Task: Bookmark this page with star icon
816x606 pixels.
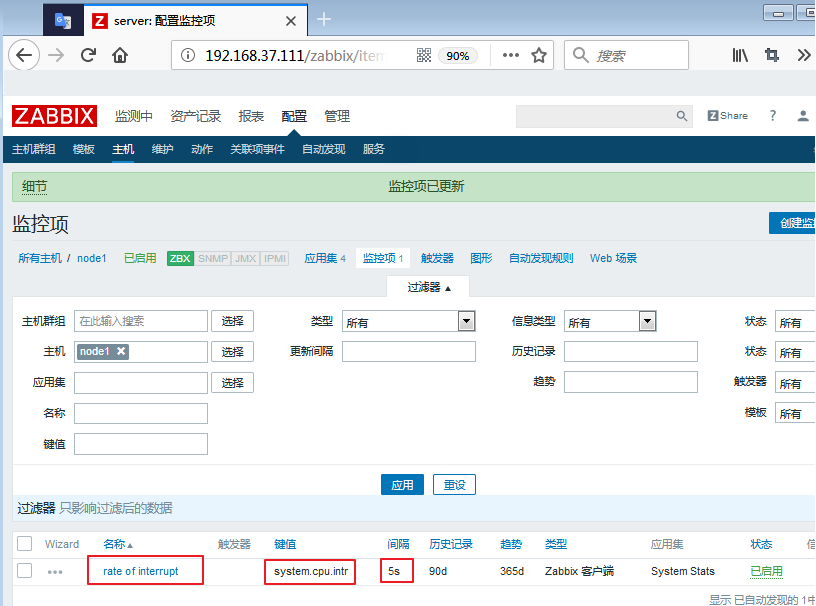Action: pyautogui.click(x=539, y=56)
